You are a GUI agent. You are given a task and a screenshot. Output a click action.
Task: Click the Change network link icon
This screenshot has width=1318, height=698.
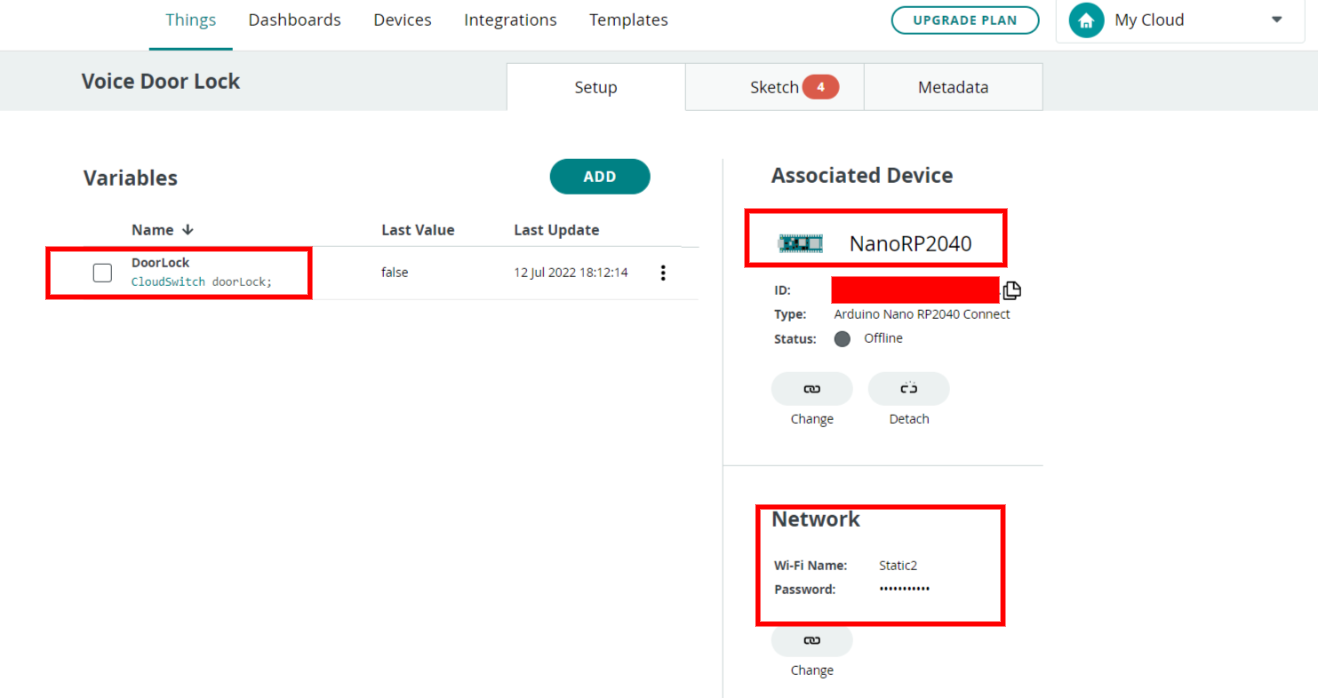click(x=811, y=640)
